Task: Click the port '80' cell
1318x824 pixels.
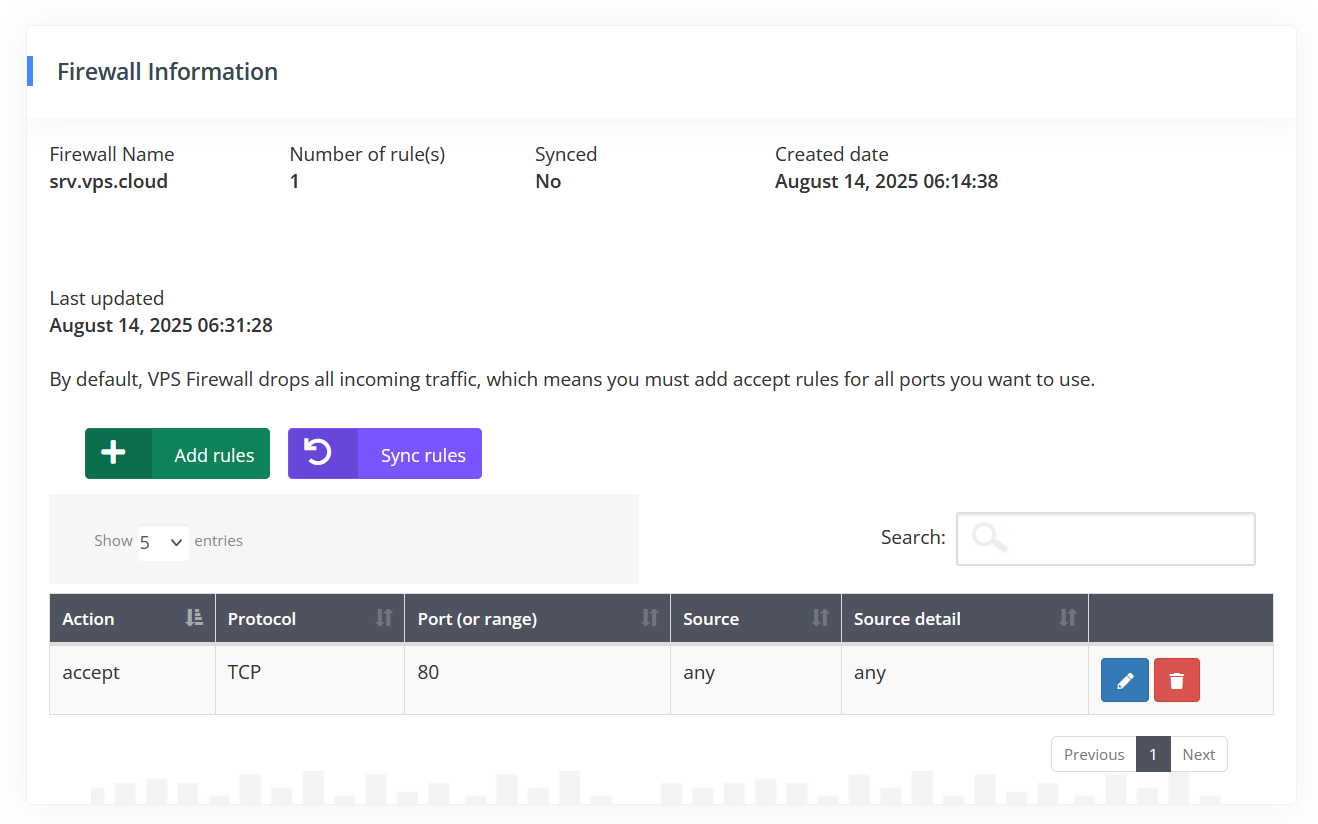Action: [x=537, y=679]
